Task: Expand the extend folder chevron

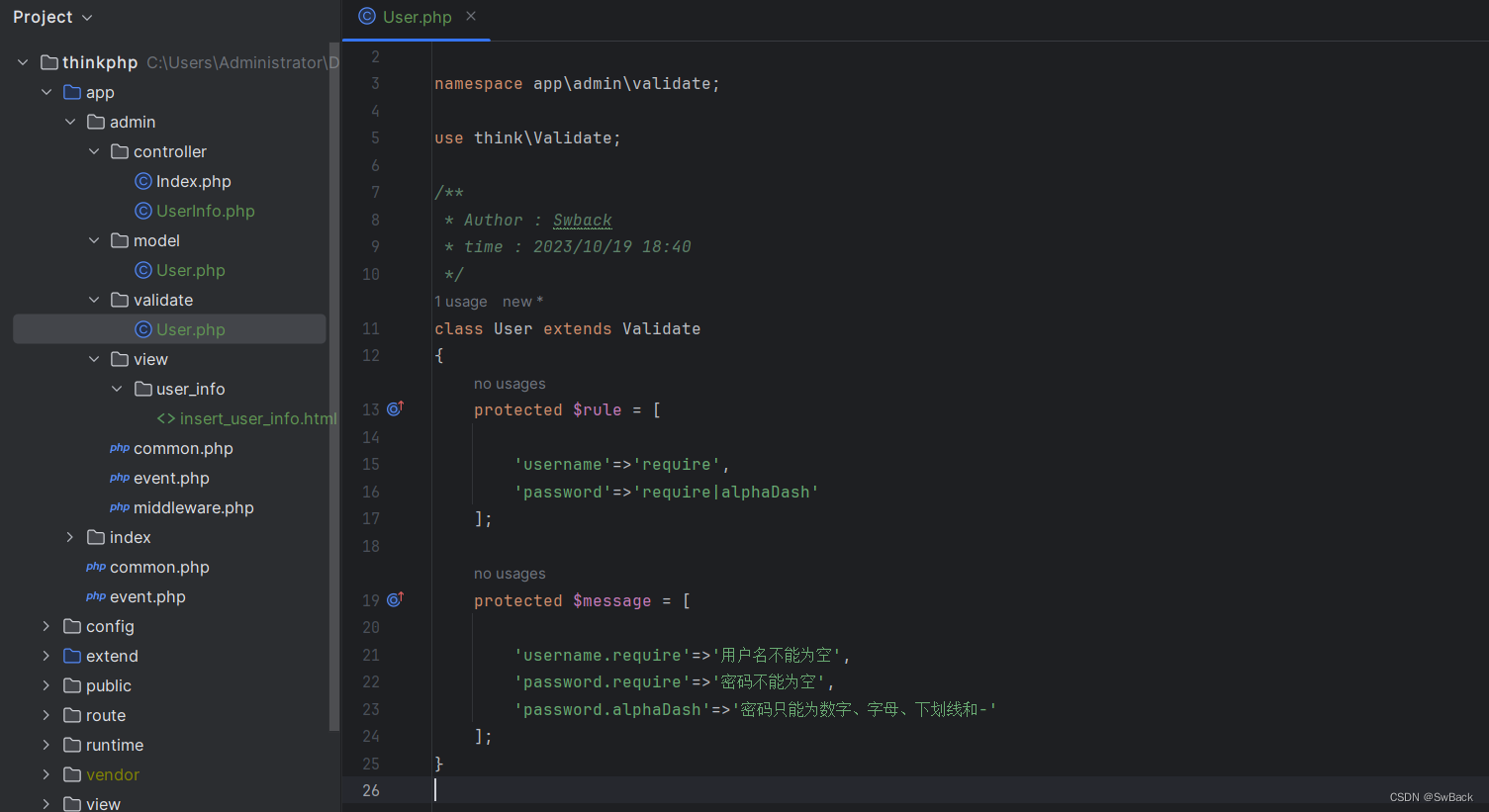Action: pos(47,656)
